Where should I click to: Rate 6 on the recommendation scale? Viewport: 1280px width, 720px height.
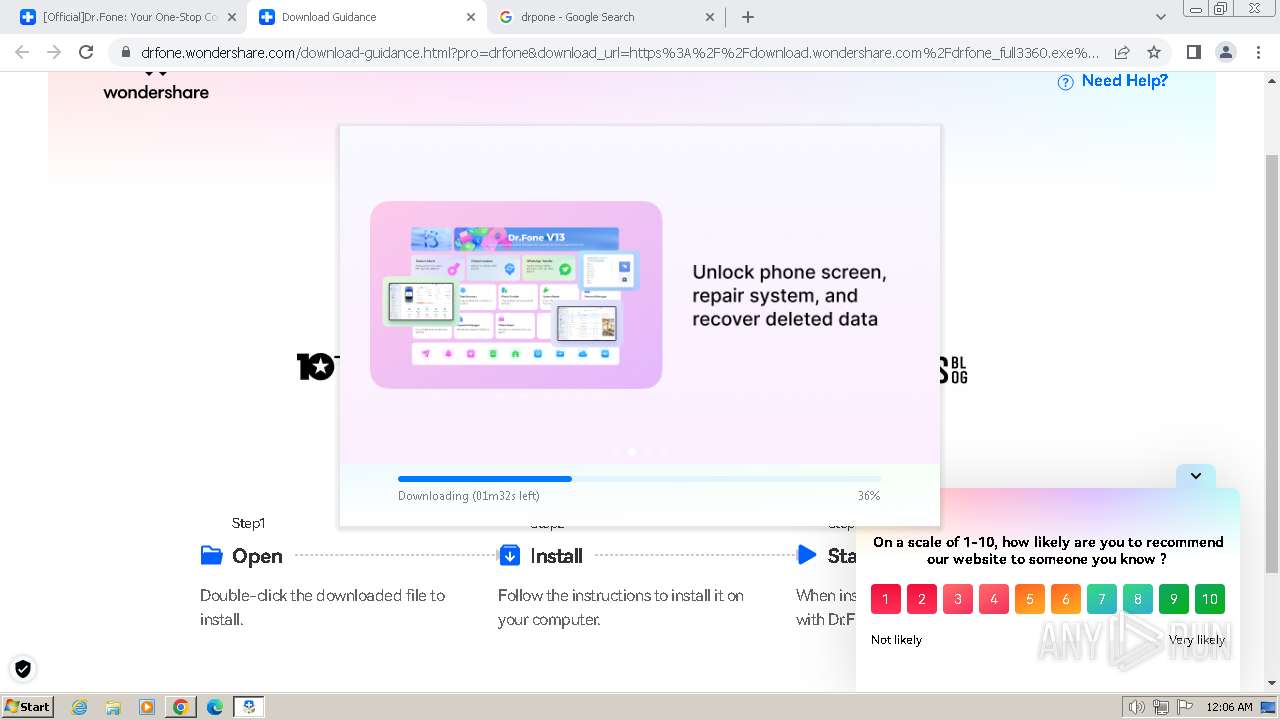[x=1066, y=599]
